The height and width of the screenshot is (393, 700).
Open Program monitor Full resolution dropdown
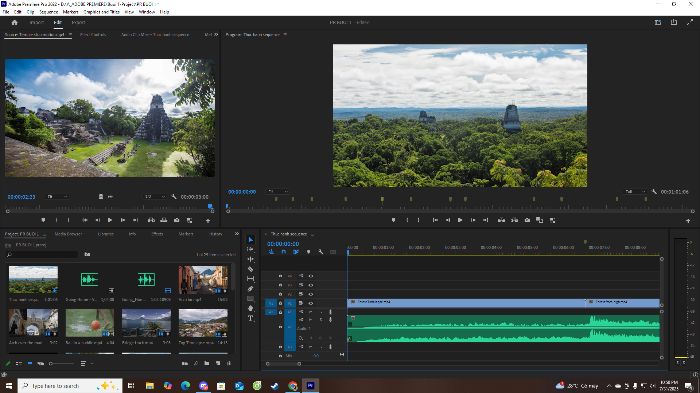click(636, 192)
